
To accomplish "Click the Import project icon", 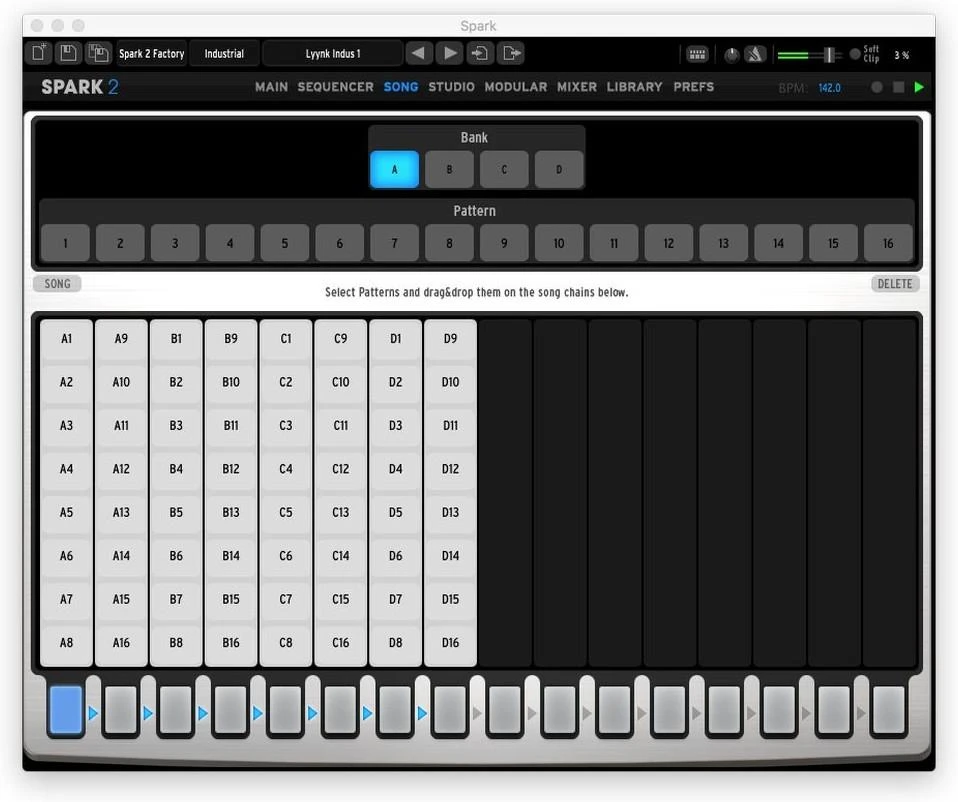I will (480, 53).
